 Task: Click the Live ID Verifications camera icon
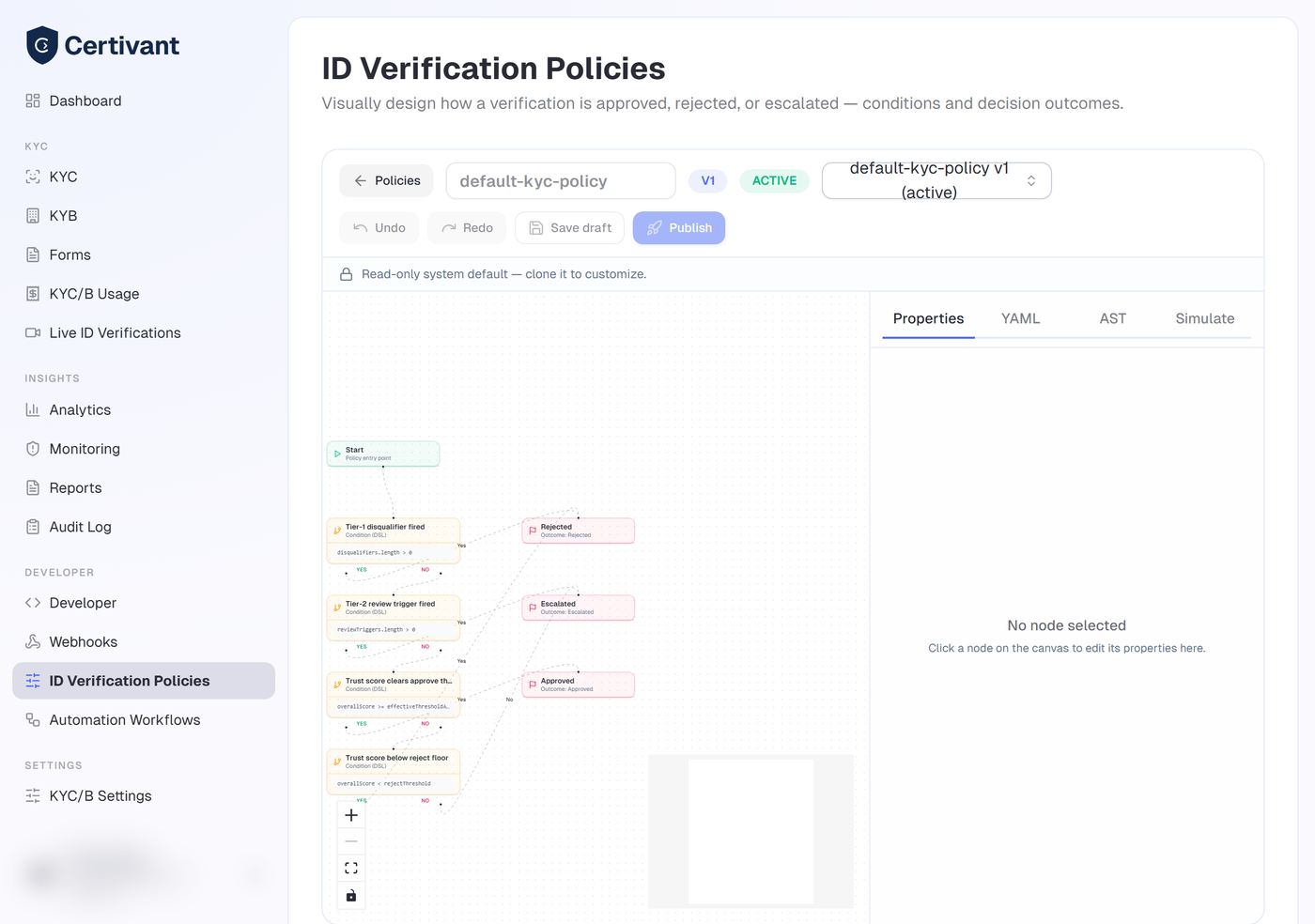tap(33, 332)
